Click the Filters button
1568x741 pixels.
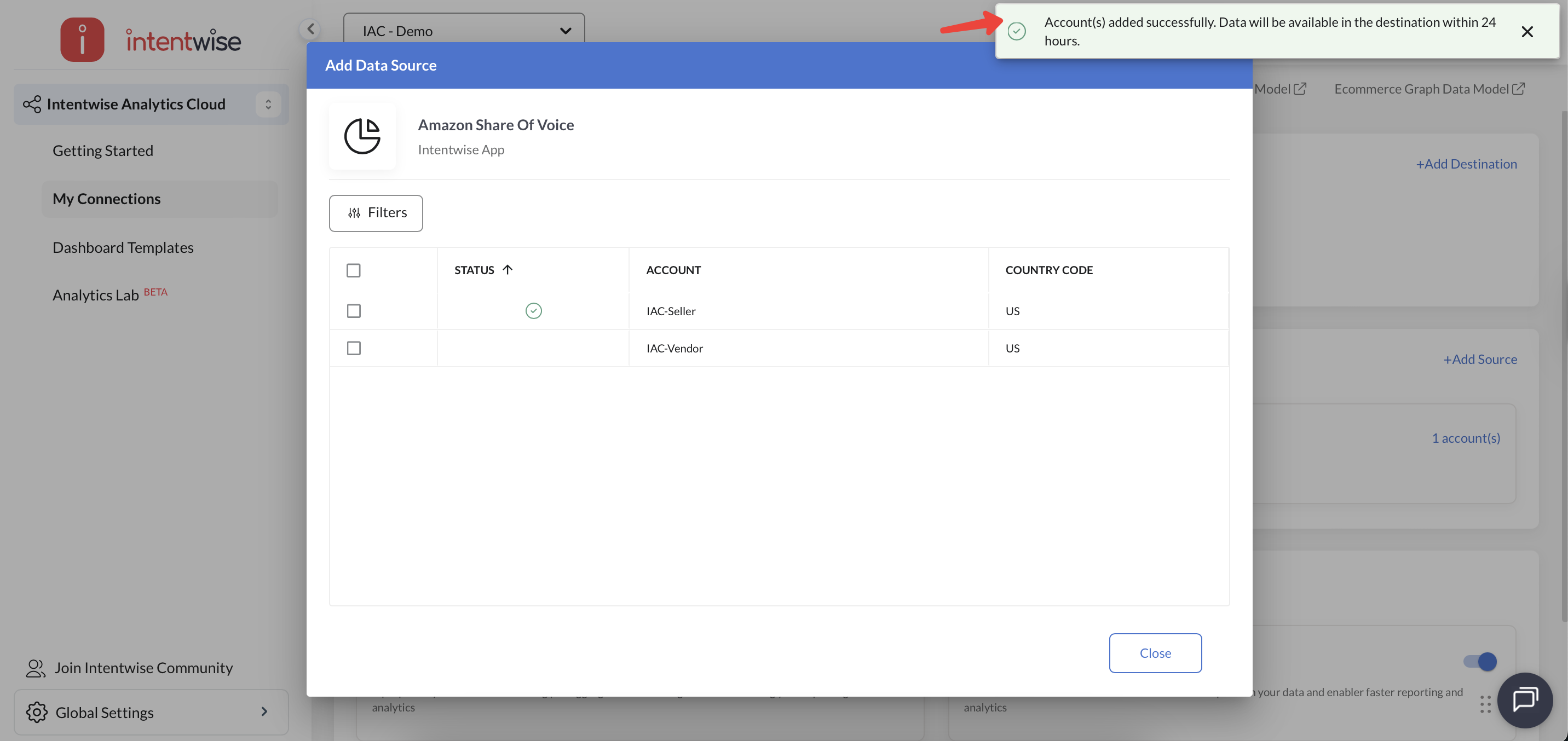click(376, 213)
